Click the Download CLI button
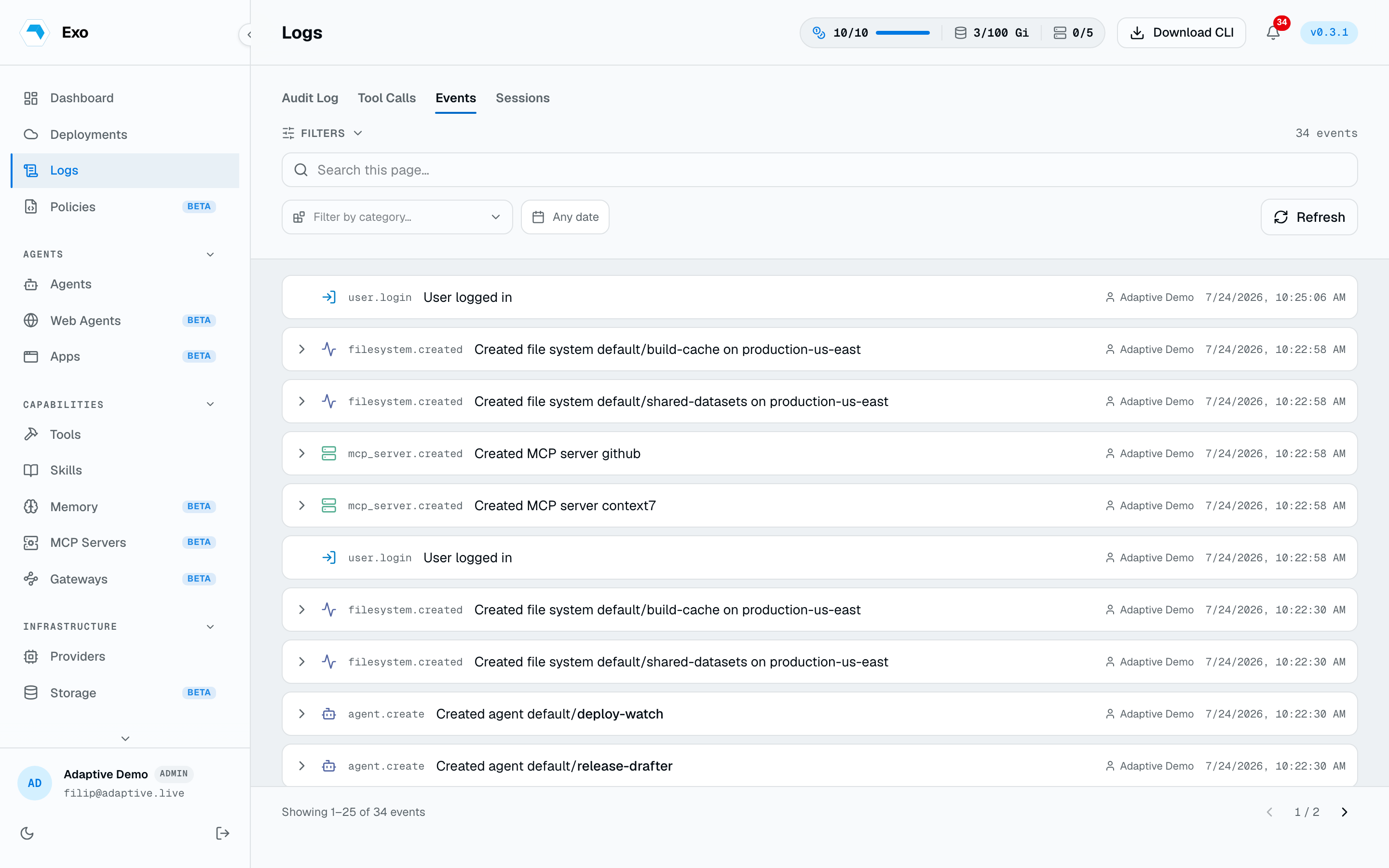The width and height of the screenshot is (1389, 868). [x=1181, y=33]
